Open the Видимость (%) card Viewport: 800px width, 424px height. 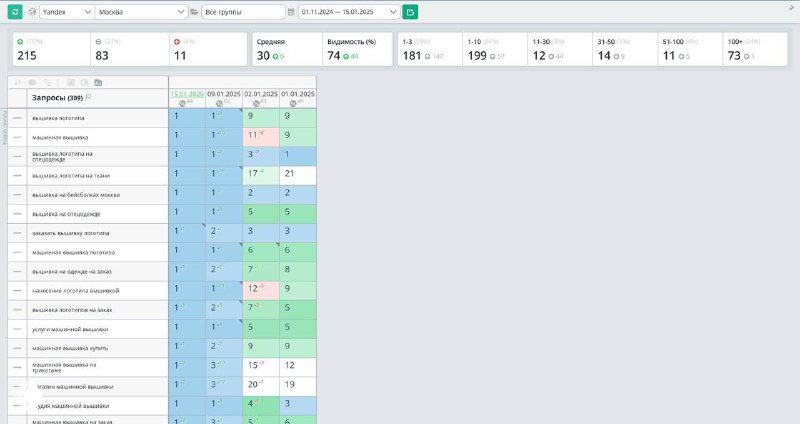point(358,49)
